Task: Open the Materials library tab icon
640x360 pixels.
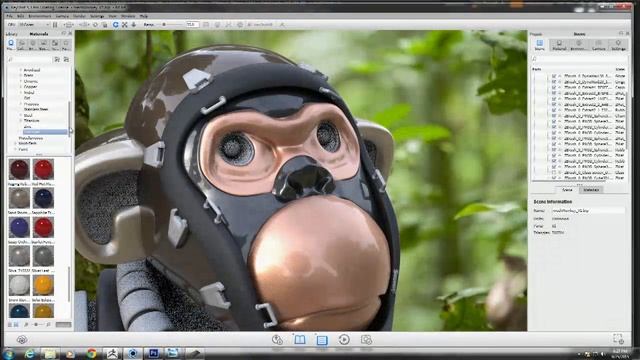Action: (11, 44)
